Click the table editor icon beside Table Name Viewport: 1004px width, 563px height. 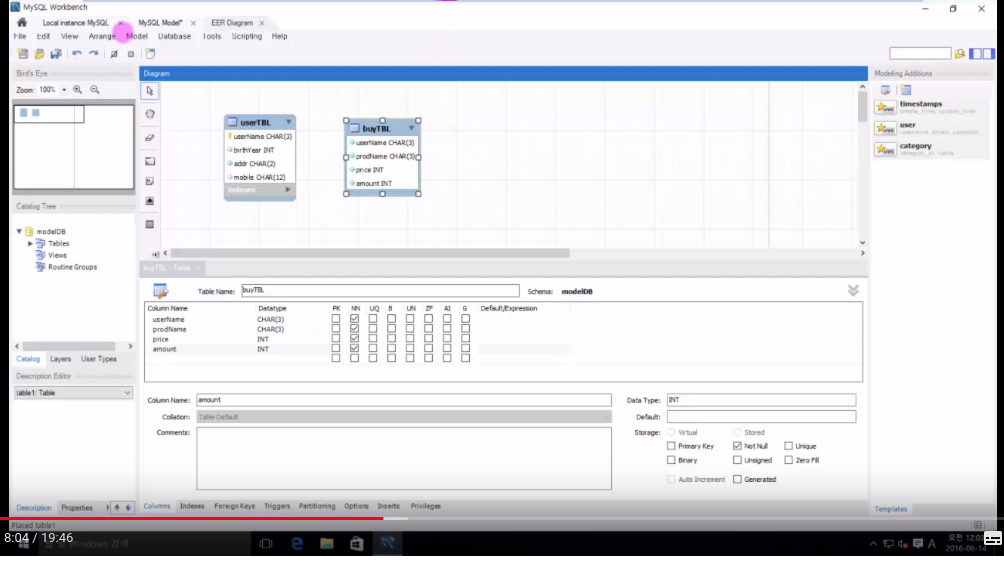(x=160, y=291)
